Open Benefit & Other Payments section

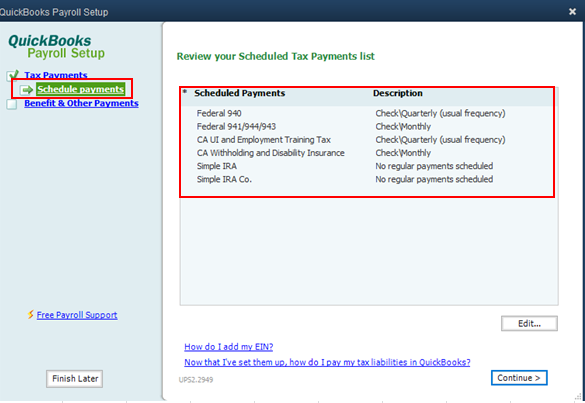tap(81, 103)
